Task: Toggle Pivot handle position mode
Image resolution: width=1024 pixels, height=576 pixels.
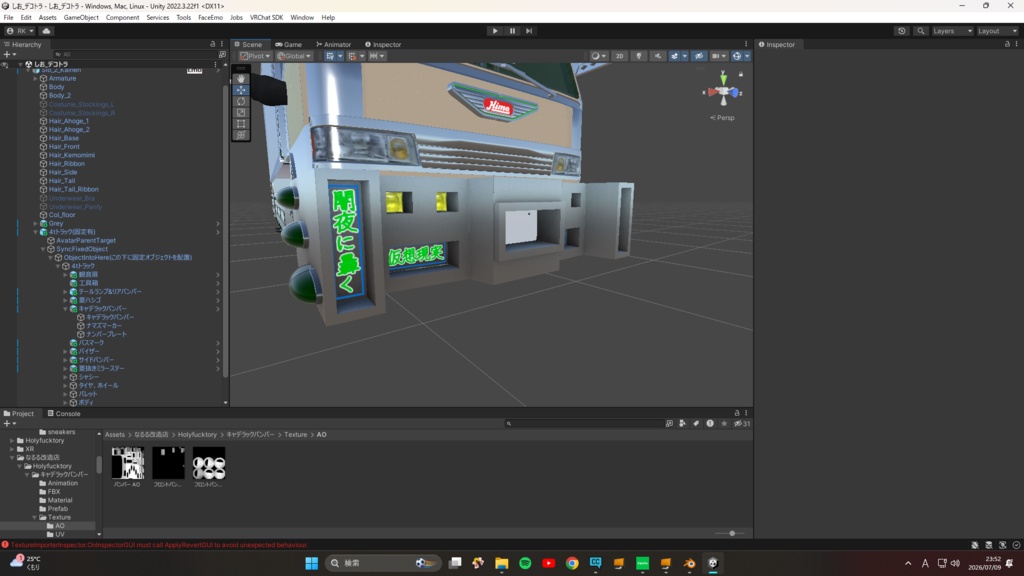Action: click(x=255, y=56)
